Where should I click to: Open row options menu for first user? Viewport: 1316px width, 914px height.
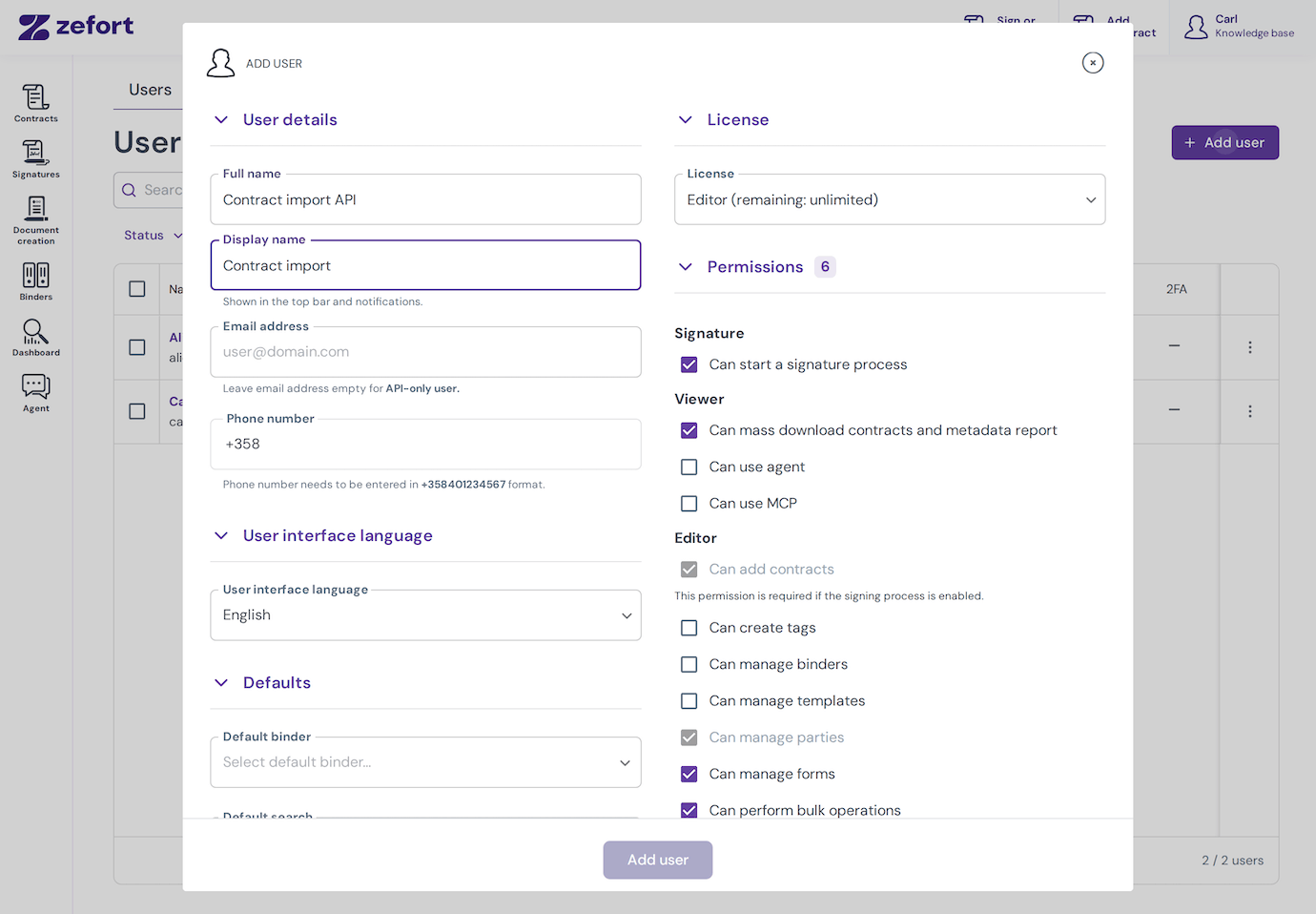pos(1249,347)
